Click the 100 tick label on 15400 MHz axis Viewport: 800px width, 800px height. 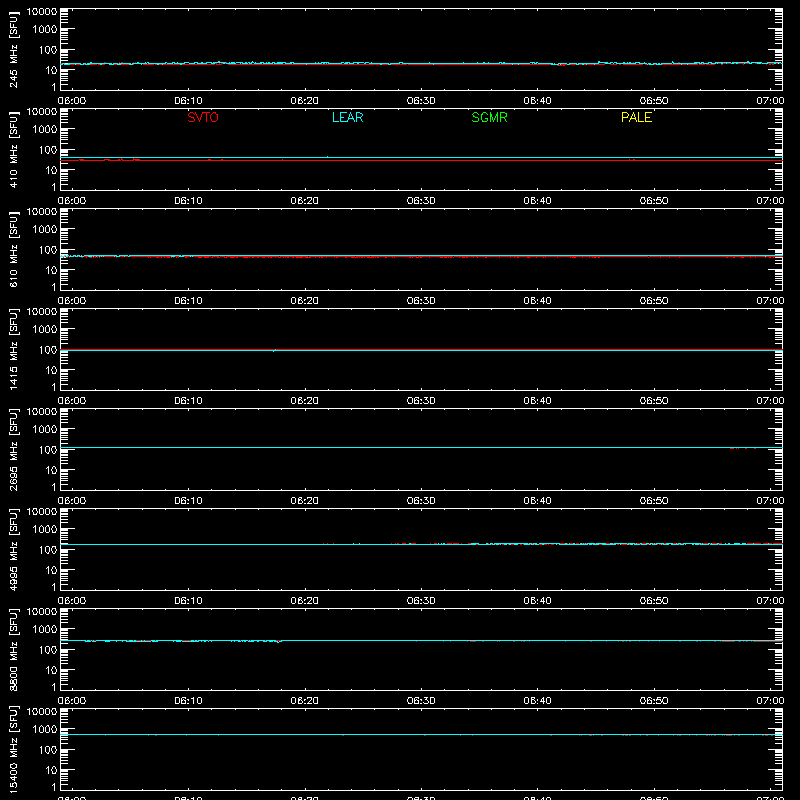pos(48,750)
